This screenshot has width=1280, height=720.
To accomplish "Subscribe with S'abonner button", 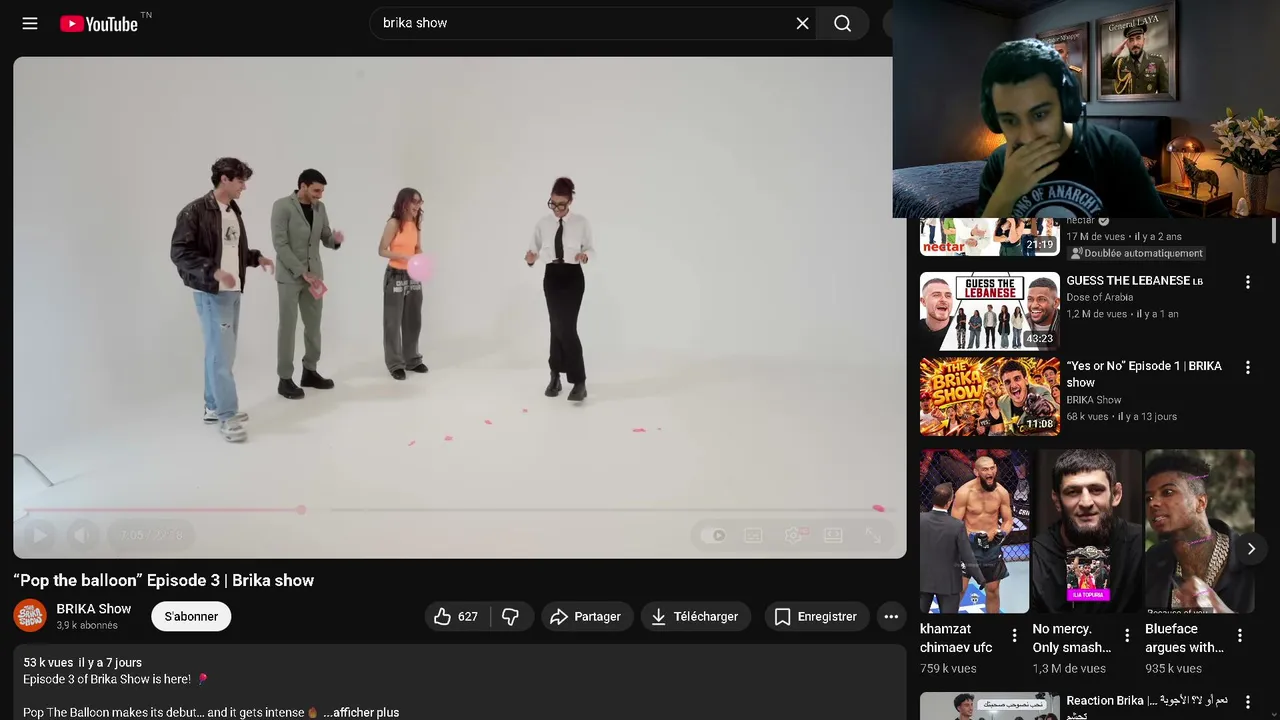I will click(191, 617).
